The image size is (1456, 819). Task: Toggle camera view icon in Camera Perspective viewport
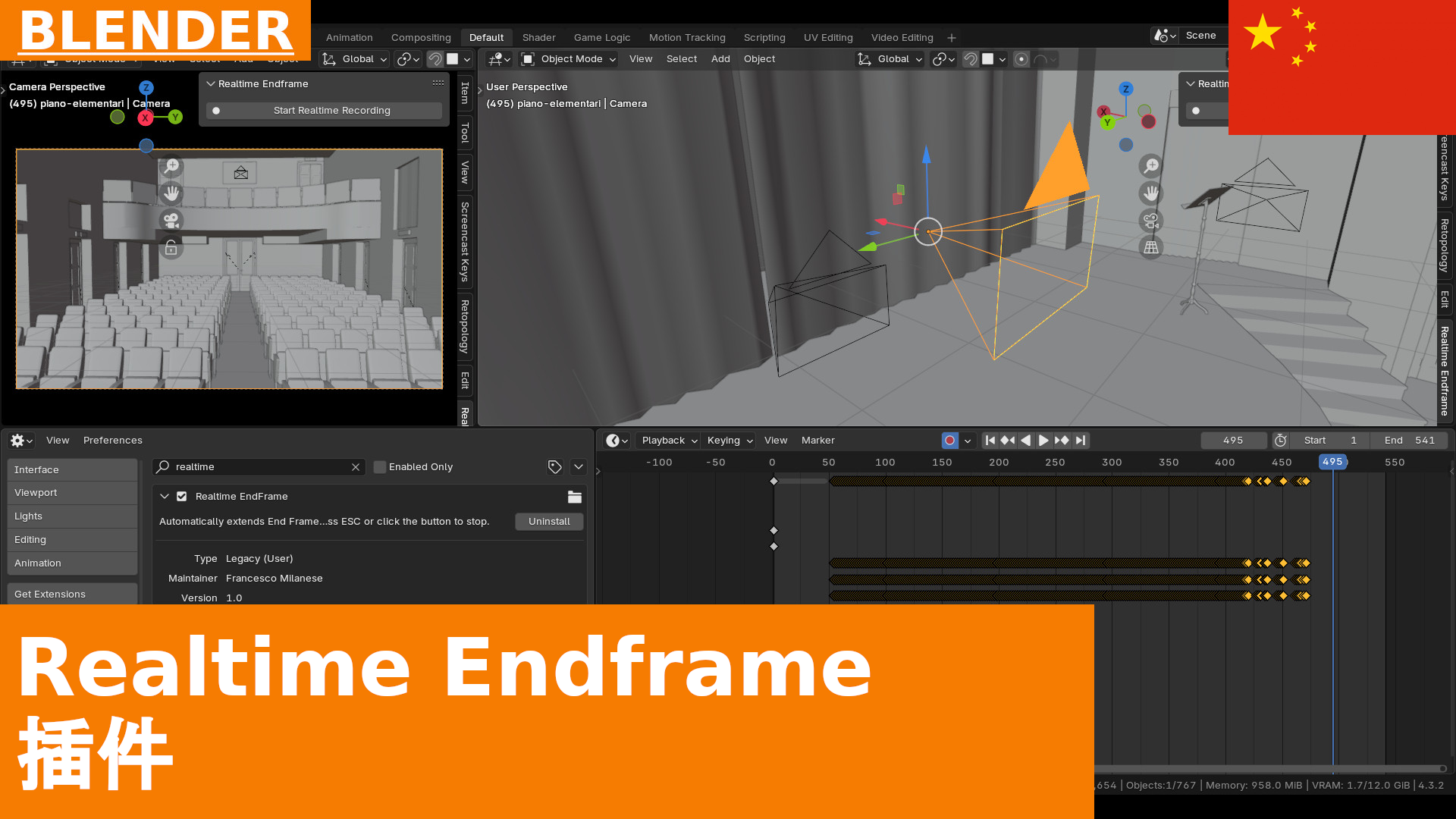pyautogui.click(x=171, y=221)
